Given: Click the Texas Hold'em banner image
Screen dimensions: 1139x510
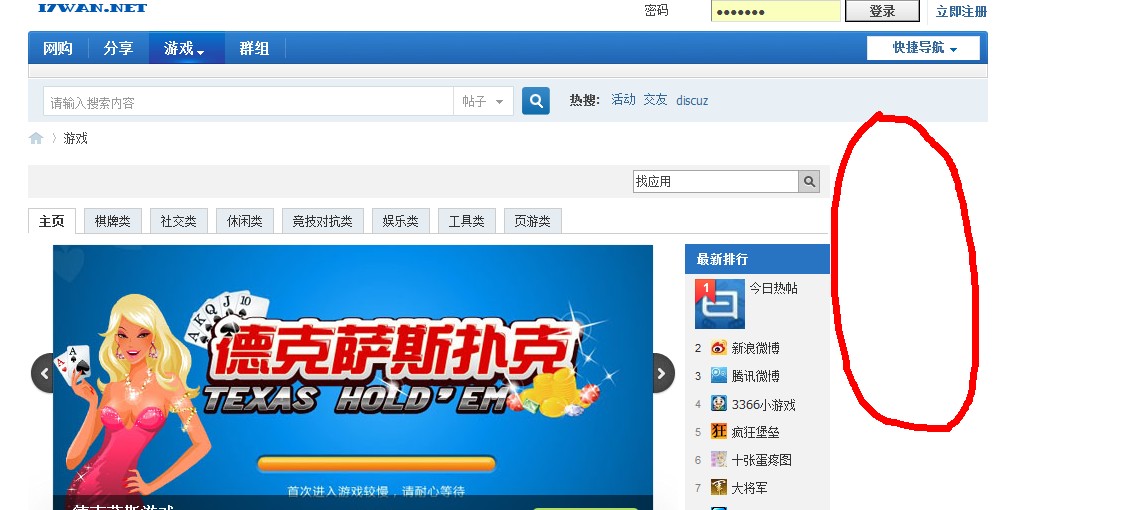Looking at the screenshot, I should (353, 377).
